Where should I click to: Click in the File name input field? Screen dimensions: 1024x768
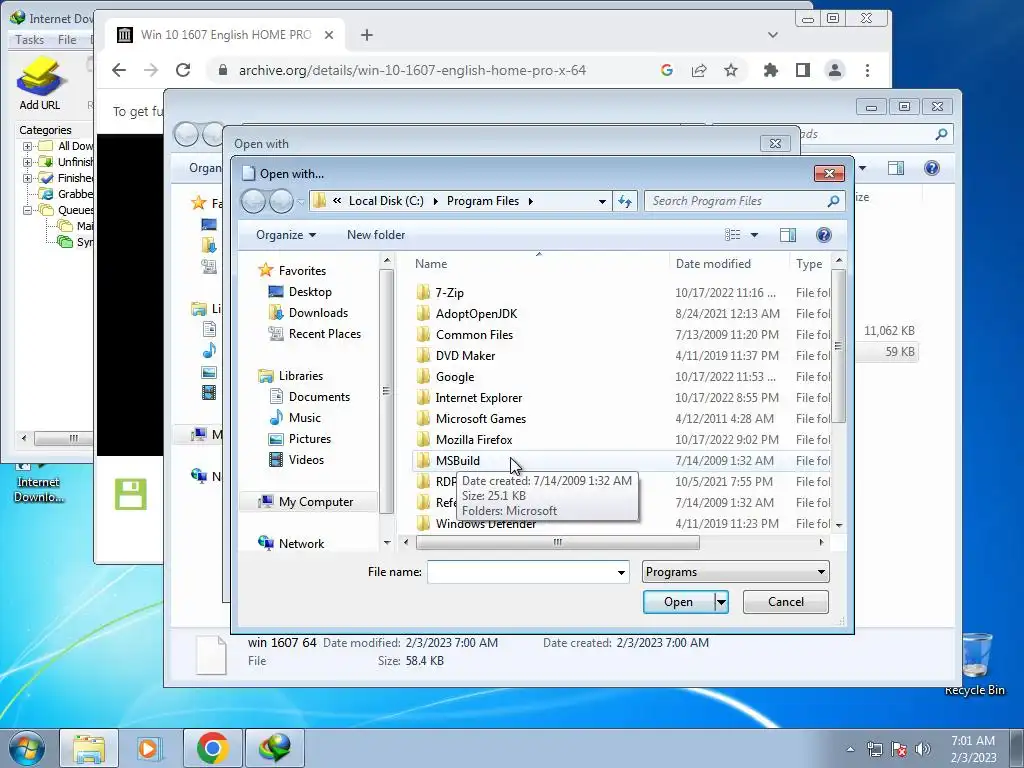[x=521, y=572]
